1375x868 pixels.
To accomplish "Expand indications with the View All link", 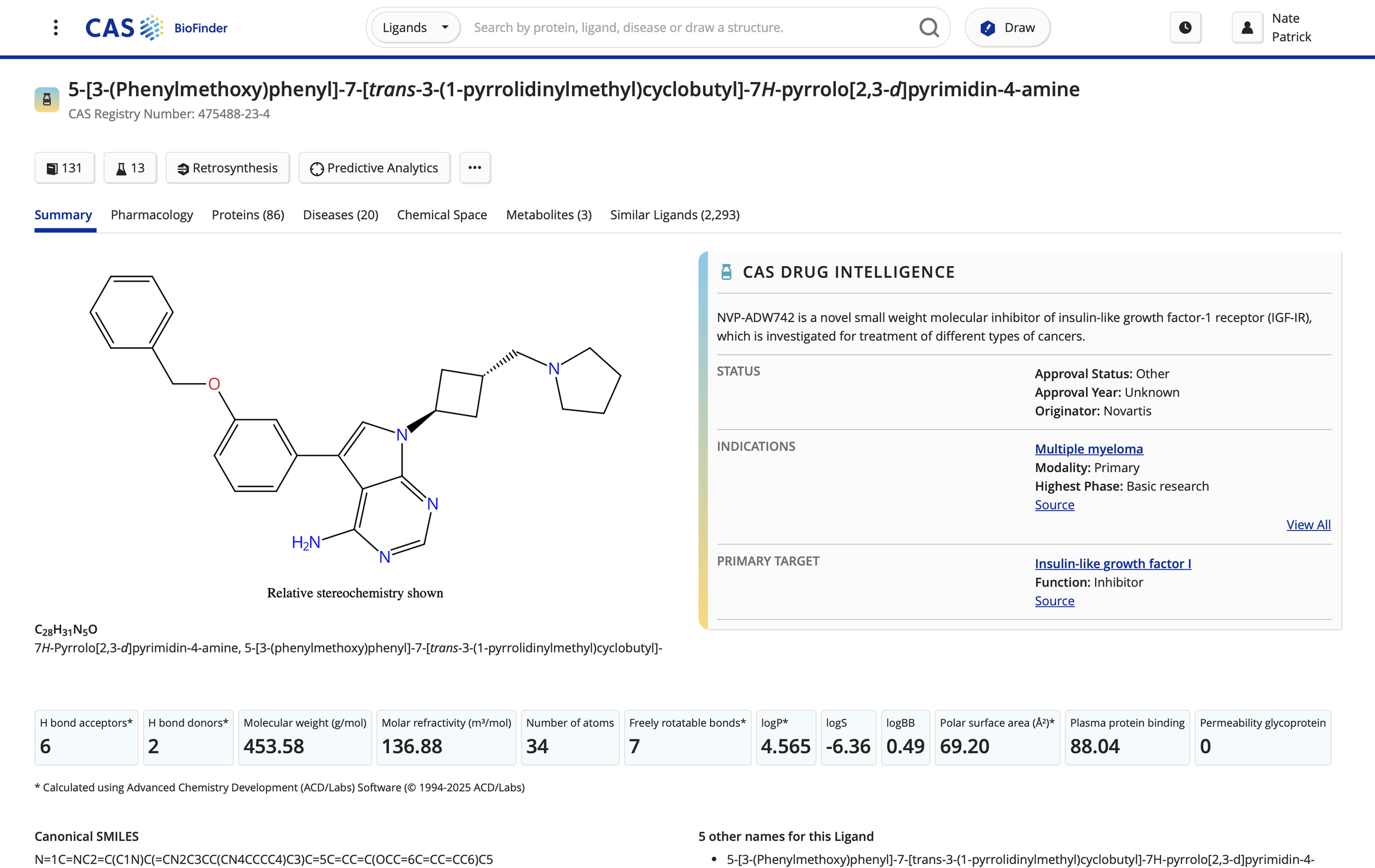I will (1308, 524).
